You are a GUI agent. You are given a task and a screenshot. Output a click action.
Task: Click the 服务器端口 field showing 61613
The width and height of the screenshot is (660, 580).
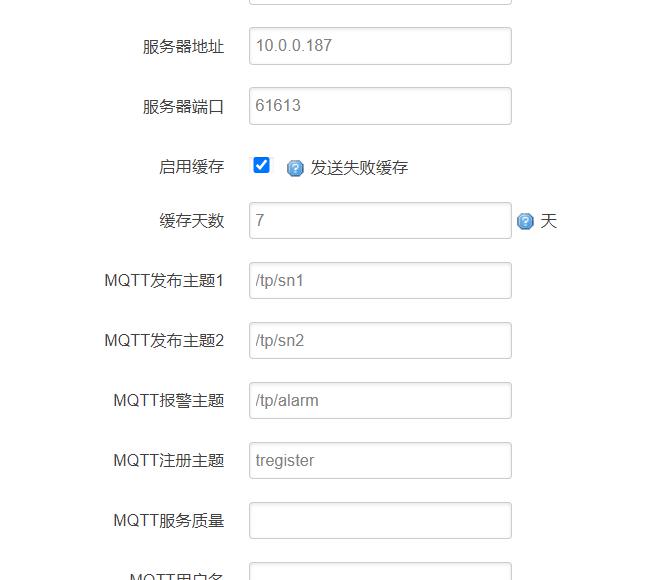(x=380, y=106)
